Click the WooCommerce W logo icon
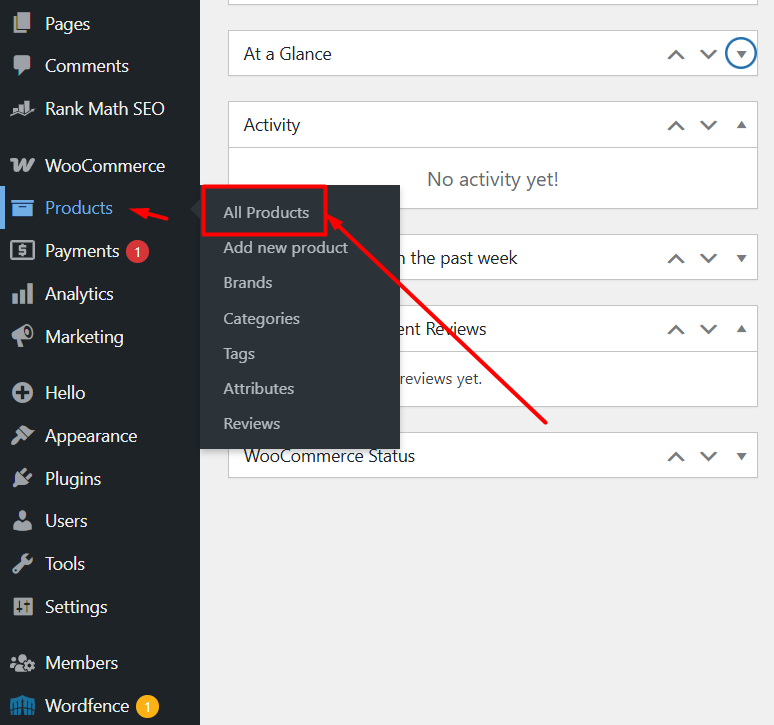The height and width of the screenshot is (725, 774). (22, 165)
